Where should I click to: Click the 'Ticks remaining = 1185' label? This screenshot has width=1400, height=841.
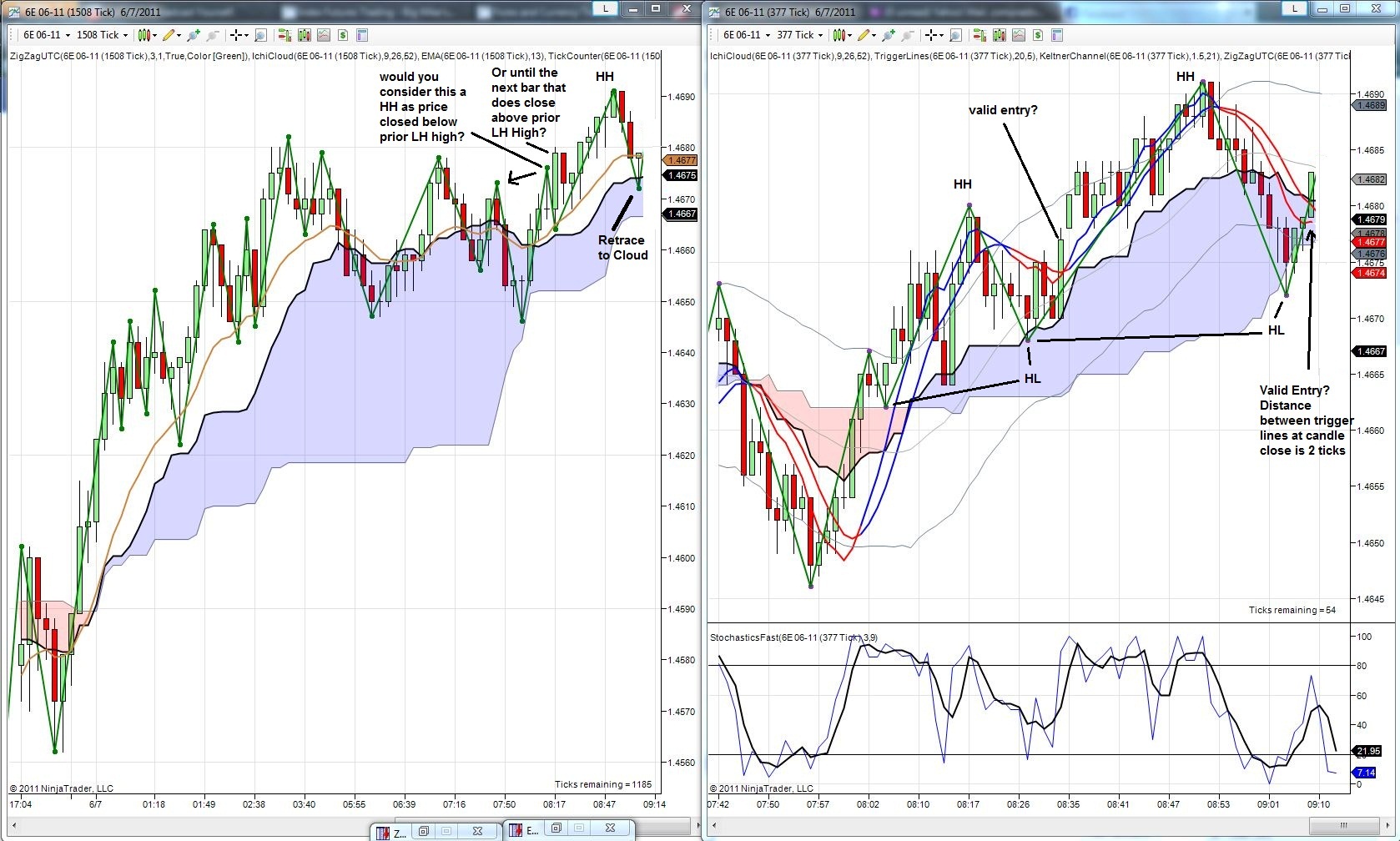603,784
